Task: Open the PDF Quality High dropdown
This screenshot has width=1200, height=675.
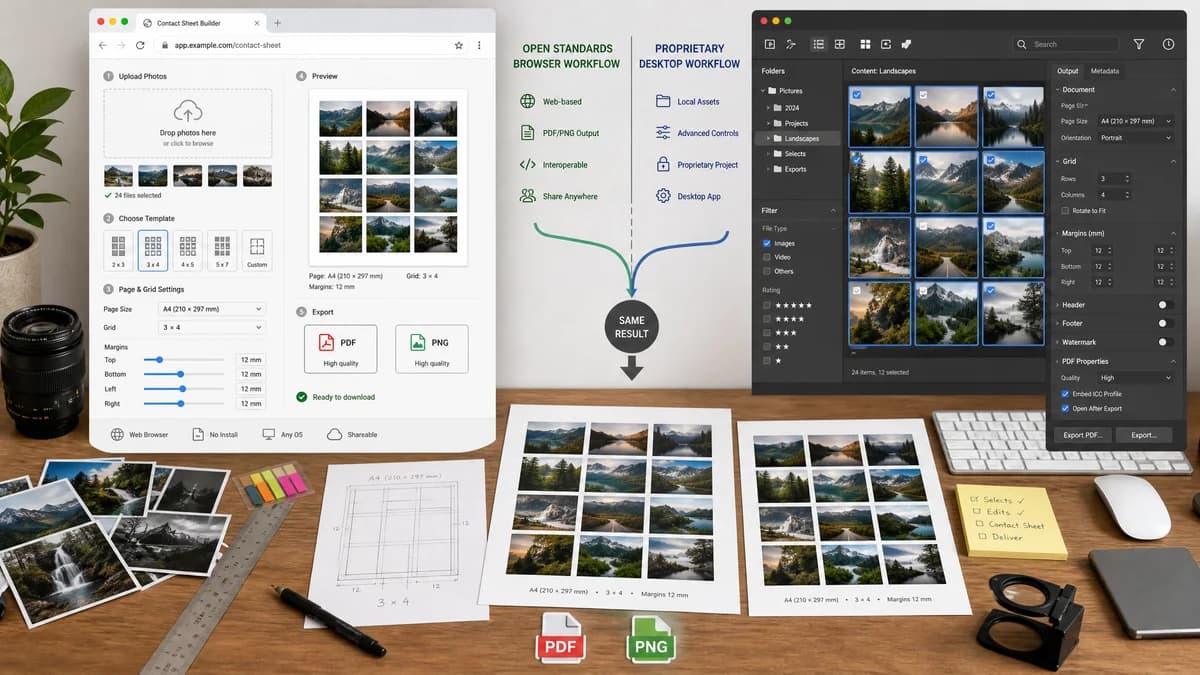Action: click(1135, 378)
